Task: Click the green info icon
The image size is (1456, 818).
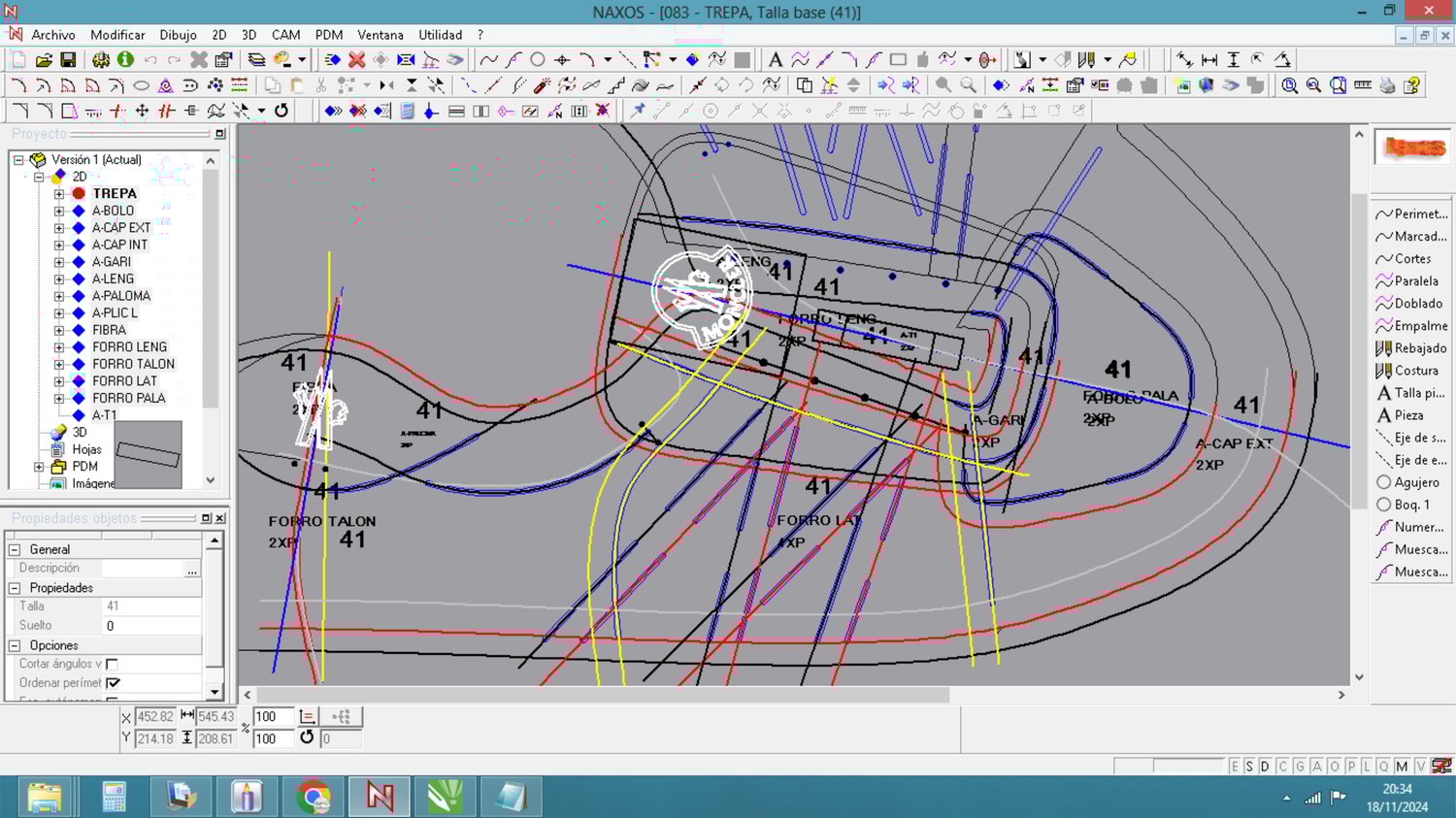Action: (125, 60)
